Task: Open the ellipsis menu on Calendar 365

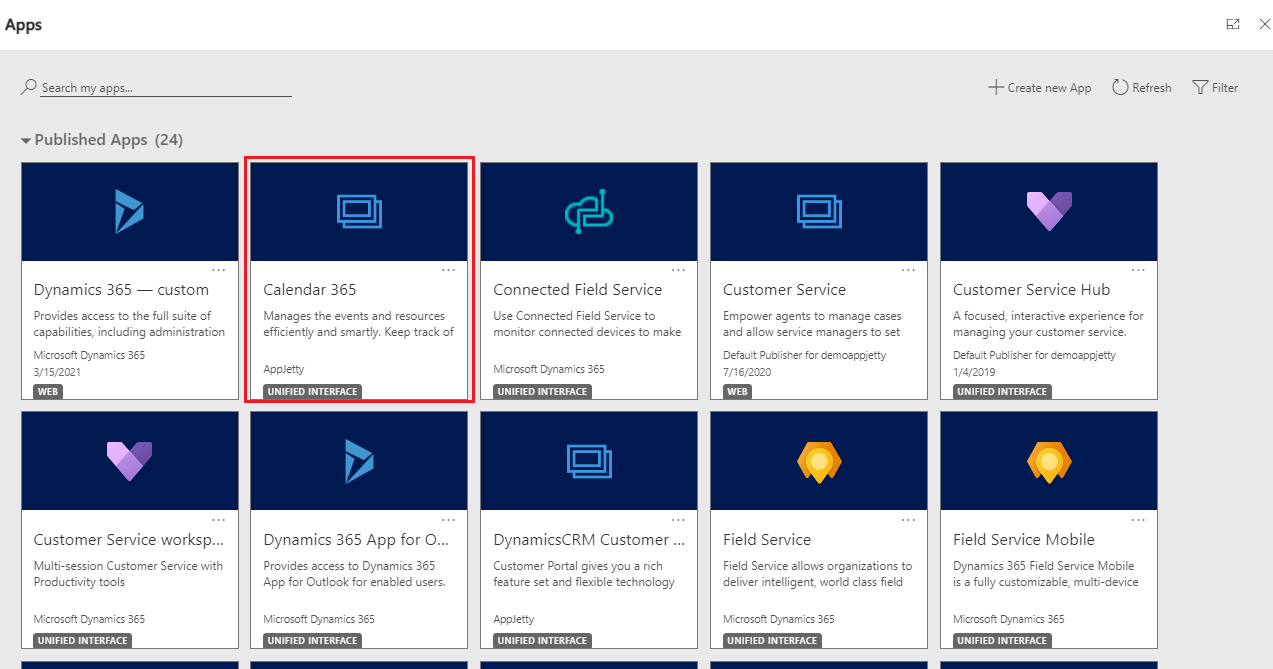Action: tap(448, 270)
